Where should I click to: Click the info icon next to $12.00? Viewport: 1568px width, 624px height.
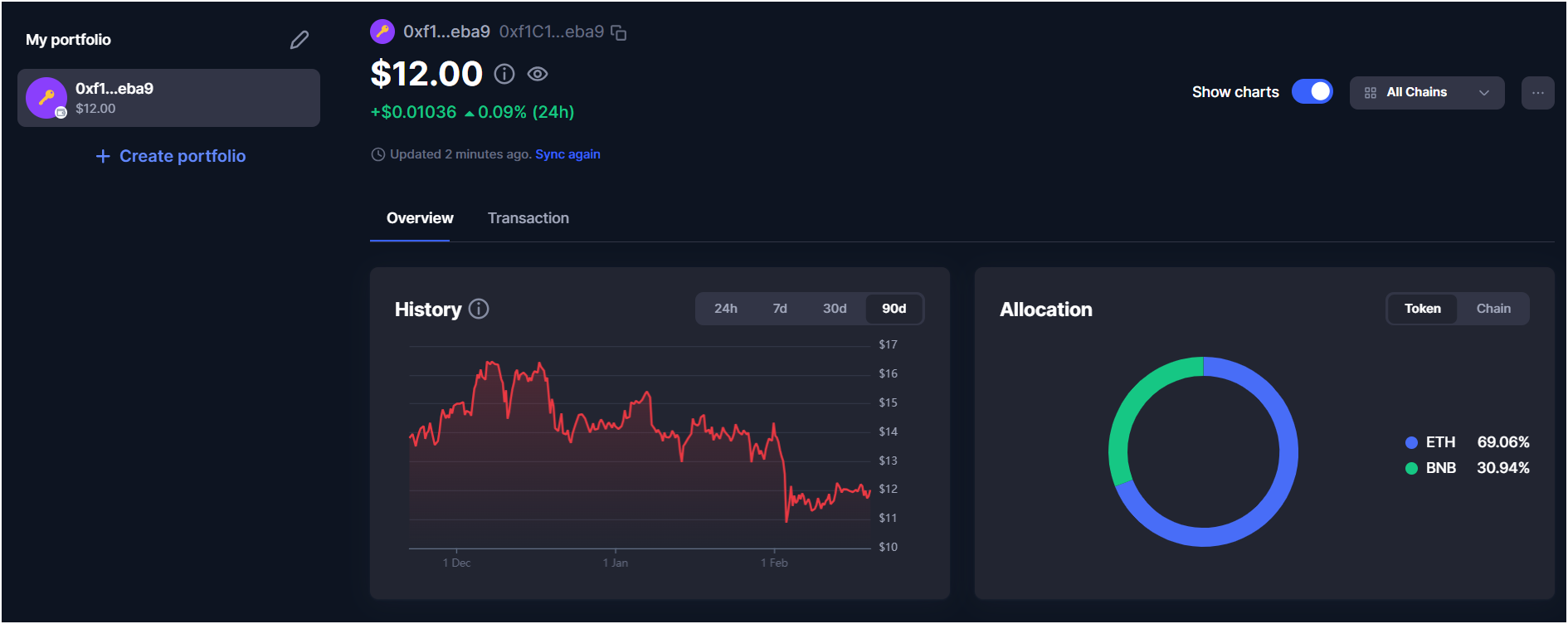pos(504,74)
